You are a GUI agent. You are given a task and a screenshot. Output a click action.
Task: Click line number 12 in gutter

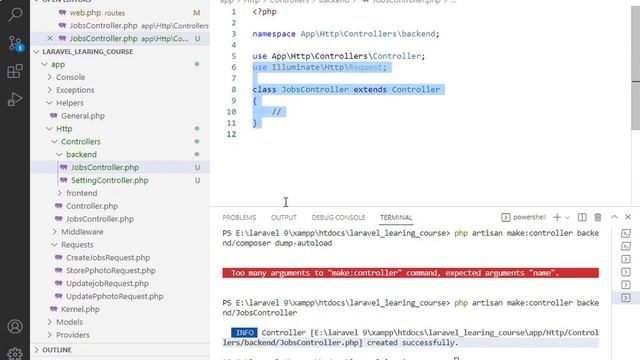(231, 134)
